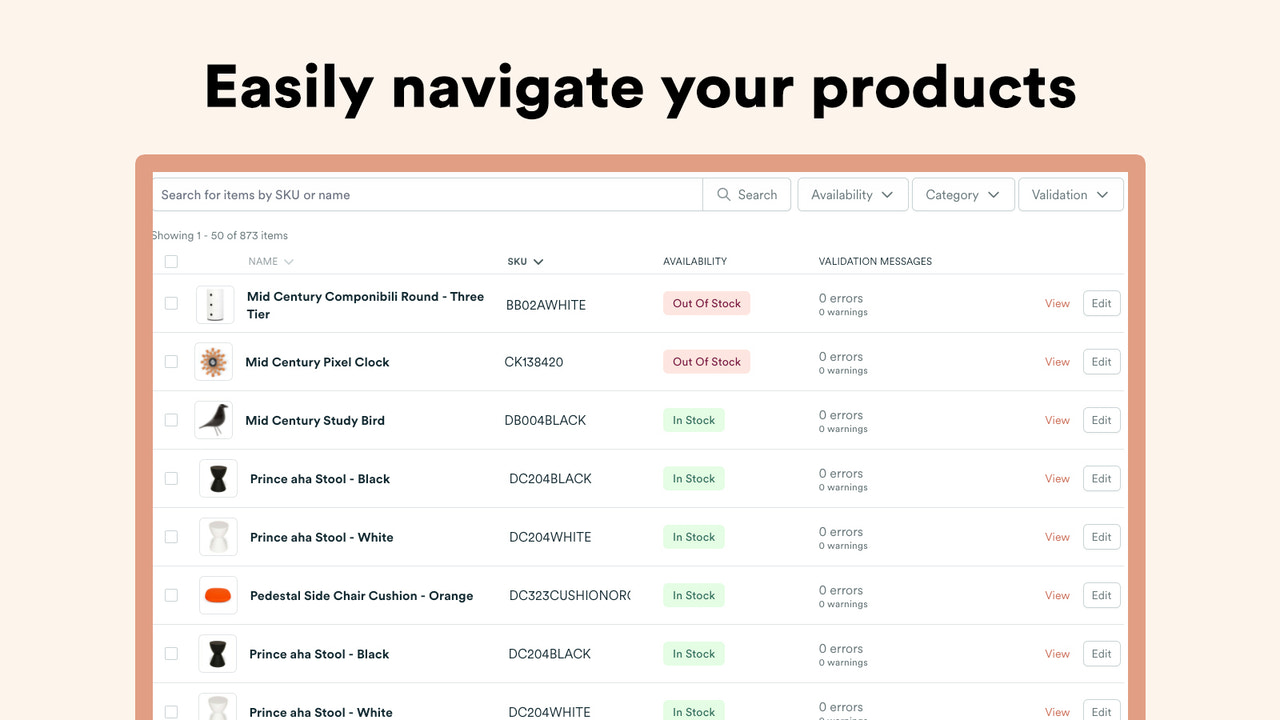View the Mid Century Pixel Clock product

coord(1056,361)
